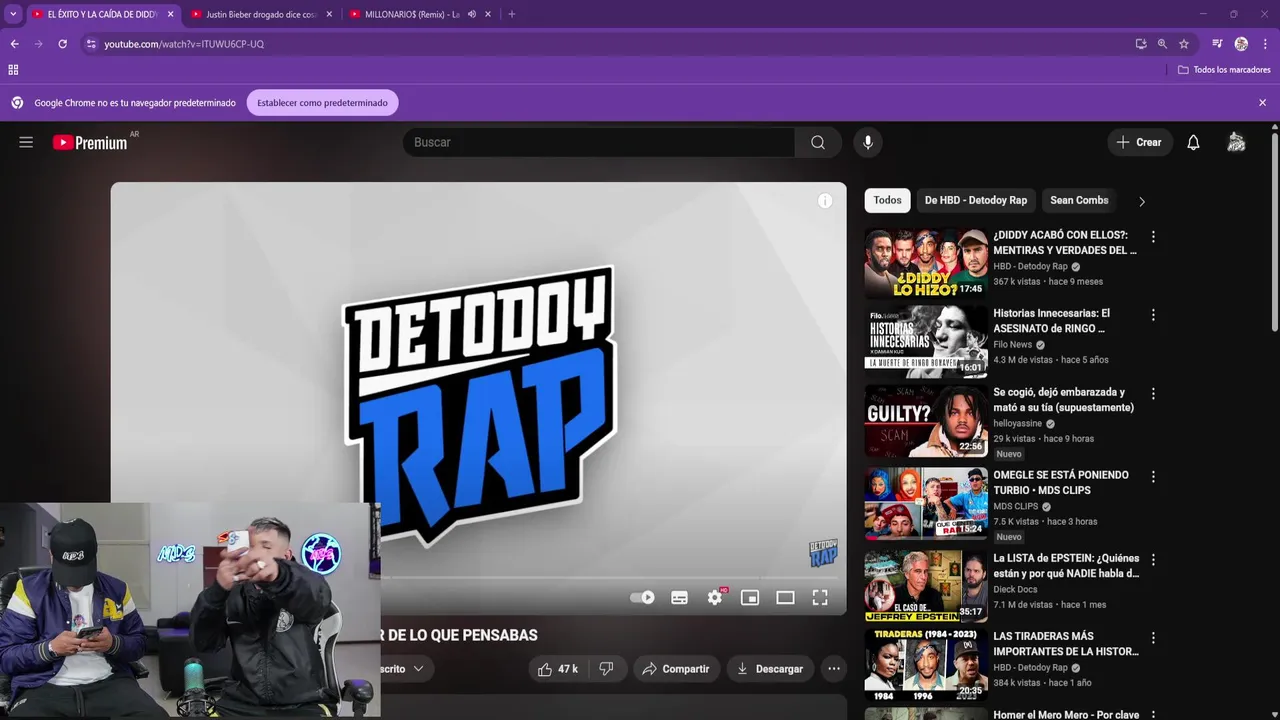The height and width of the screenshot is (720, 1280).
Task: Open La LISTA de EPSTEIN video title
Action: (1066, 566)
